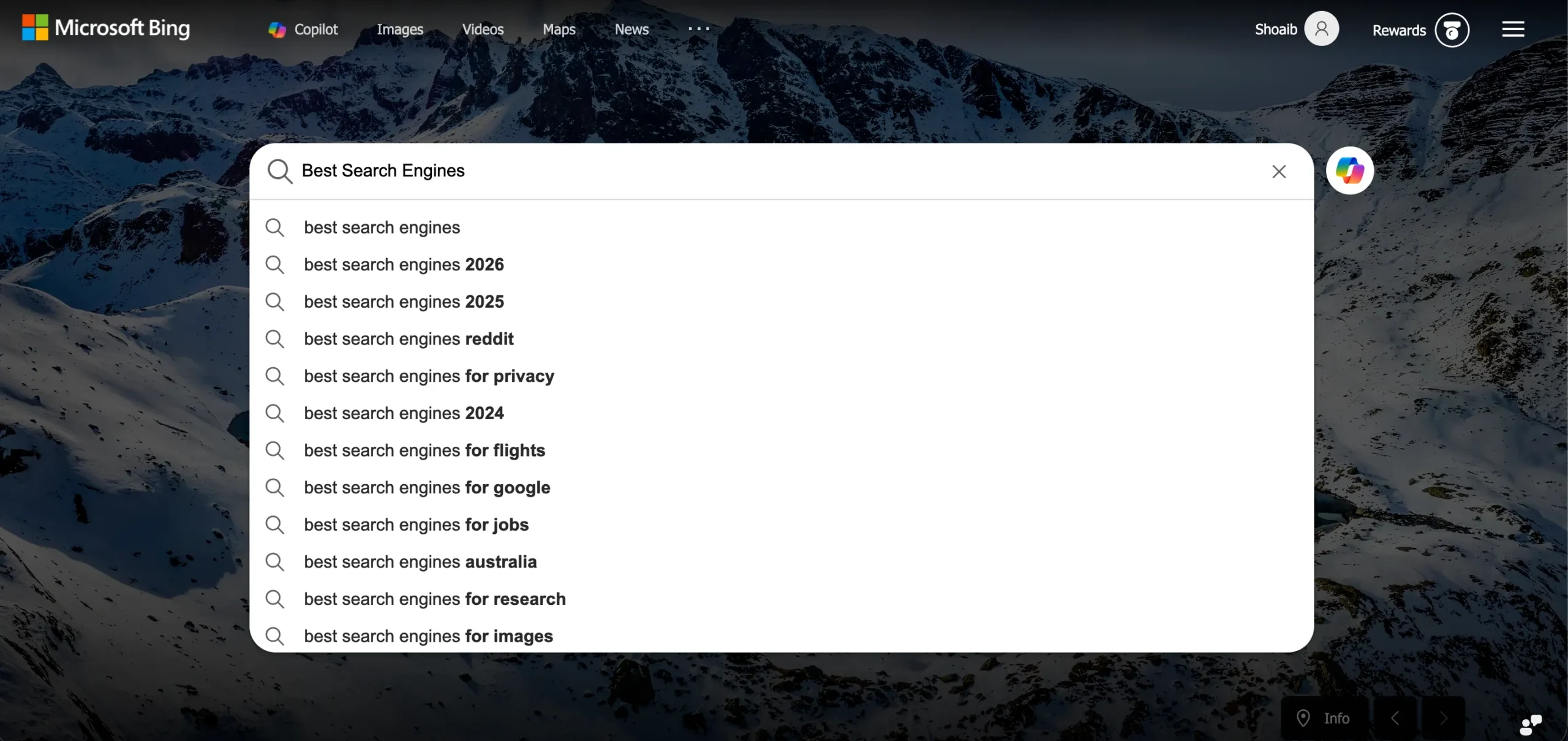Viewport: 1568px width, 741px height.
Task: Click the magnifying glass in the search bar
Action: point(279,172)
